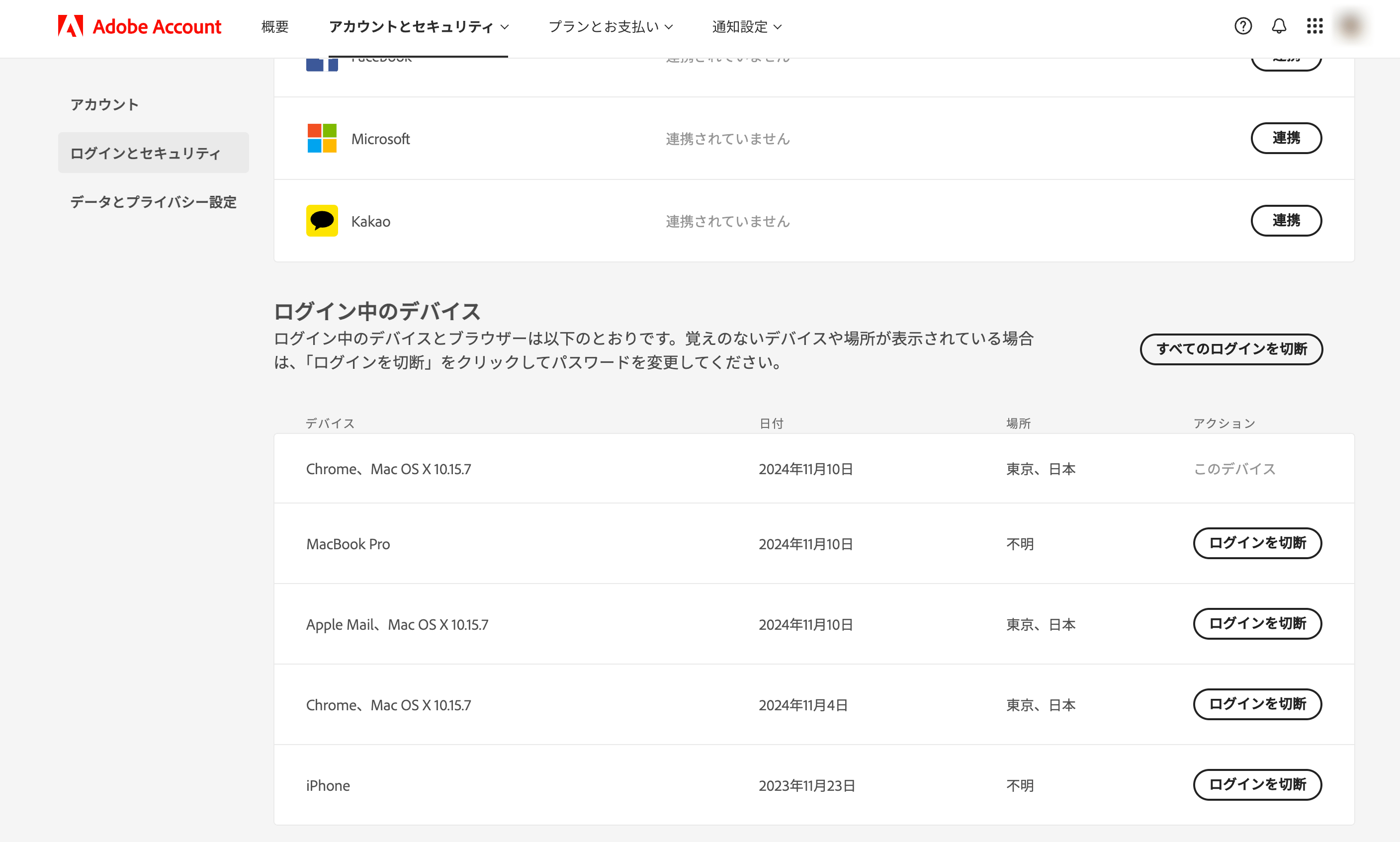Screen dimensions: 1400x842
Task: Click 連携されていません status for Kakao
Action: point(727,221)
